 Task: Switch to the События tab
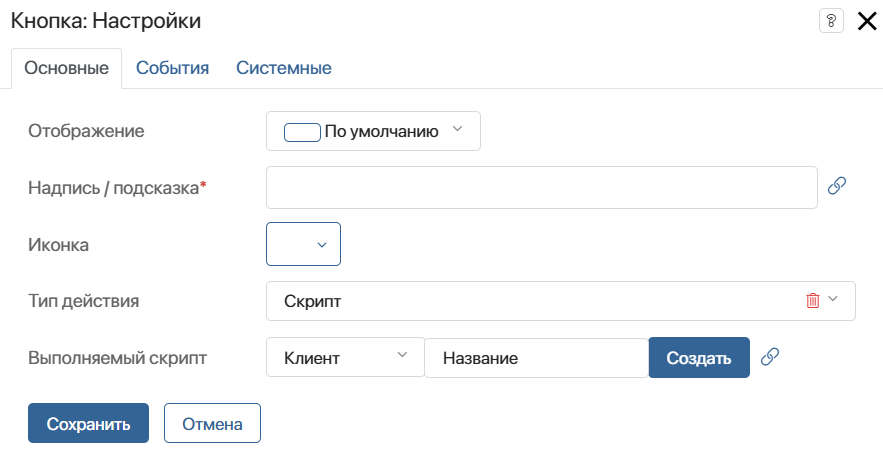(172, 68)
